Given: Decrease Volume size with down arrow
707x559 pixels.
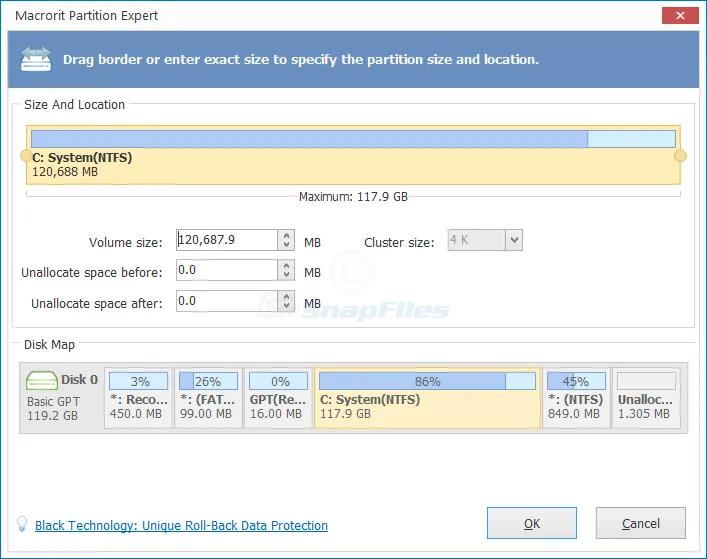Looking at the screenshot, I should tap(286, 245).
